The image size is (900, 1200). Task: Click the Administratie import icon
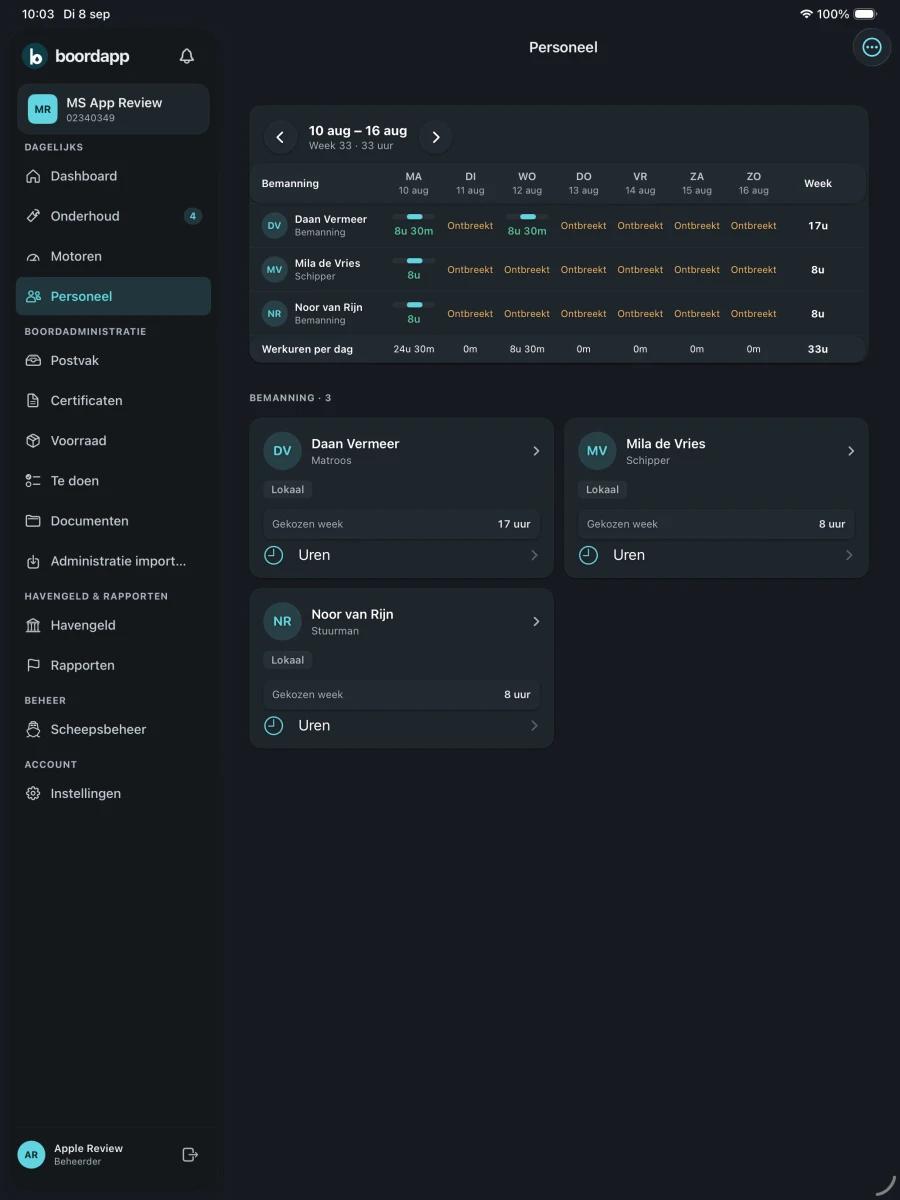[33, 561]
